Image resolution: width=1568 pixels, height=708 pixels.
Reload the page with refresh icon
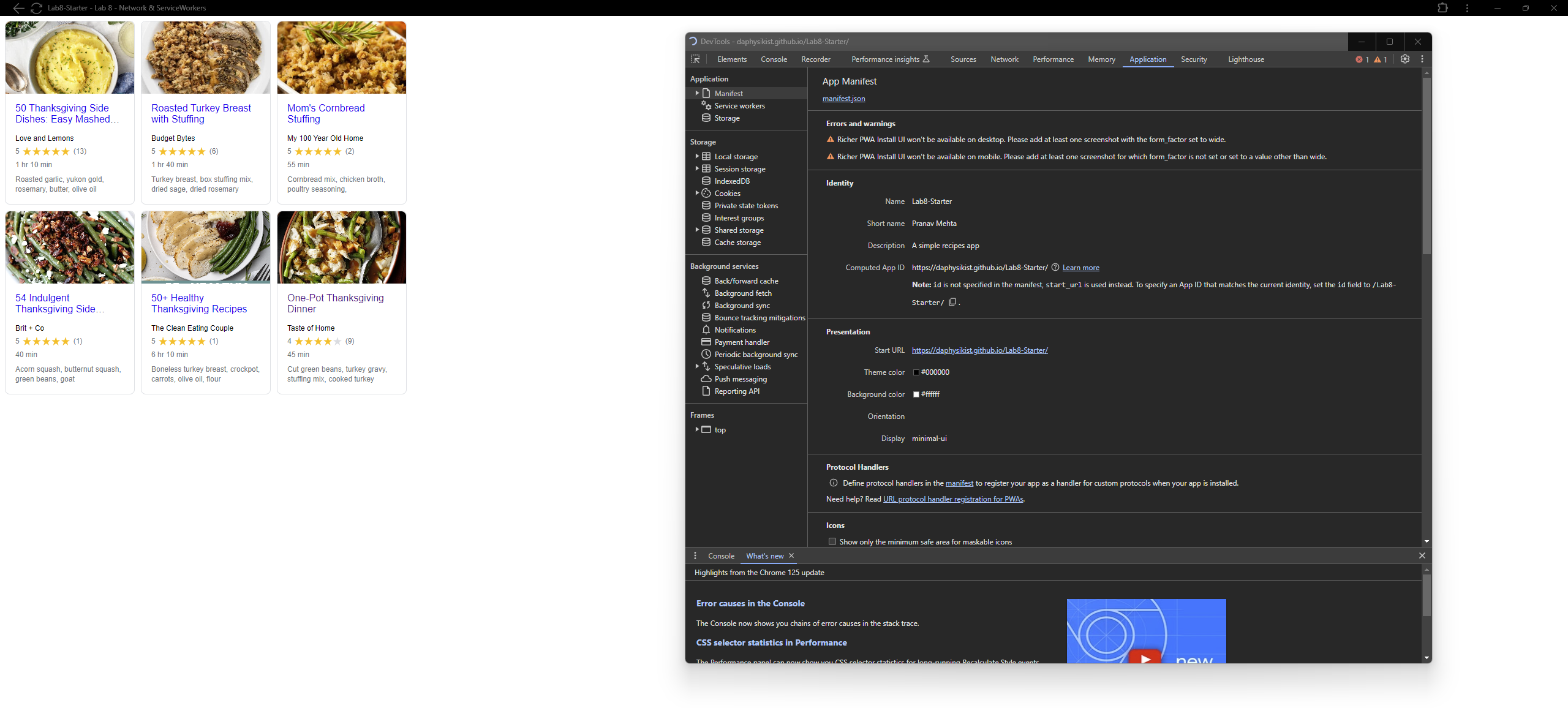pyautogui.click(x=36, y=8)
